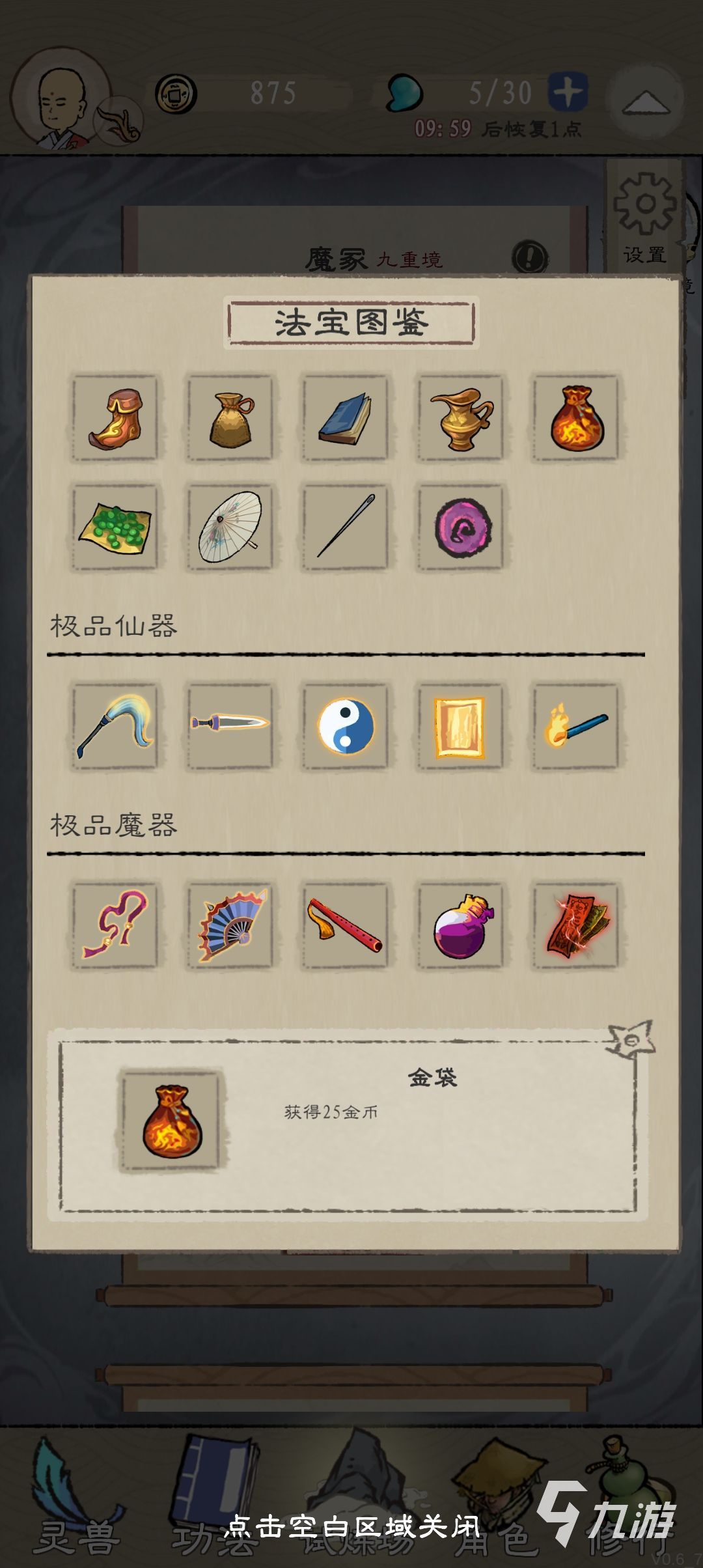Expand the top bar arrow button
703x1568 pixels.
pos(646,101)
